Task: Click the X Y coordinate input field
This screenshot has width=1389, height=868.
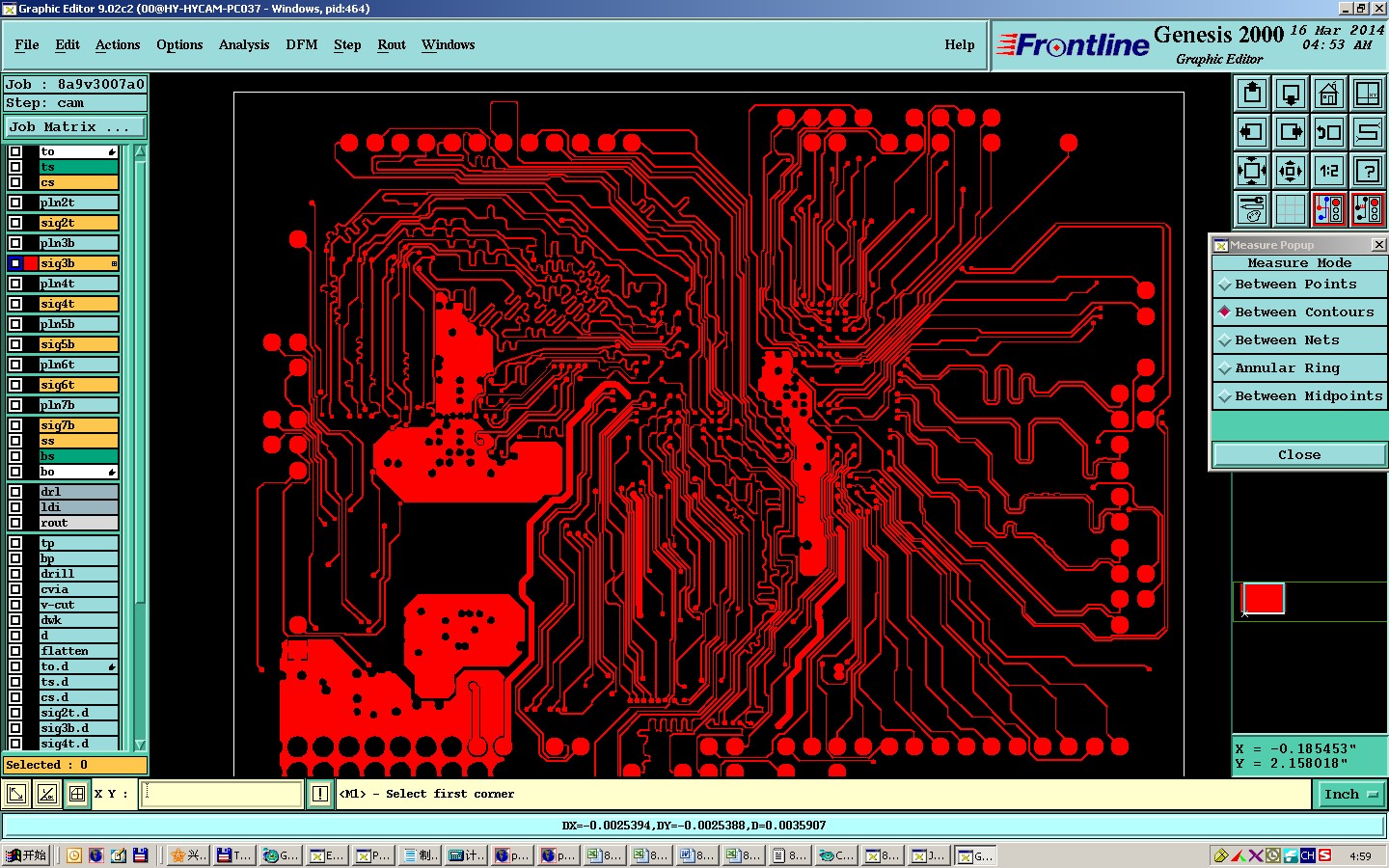Action: coord(223,794)
